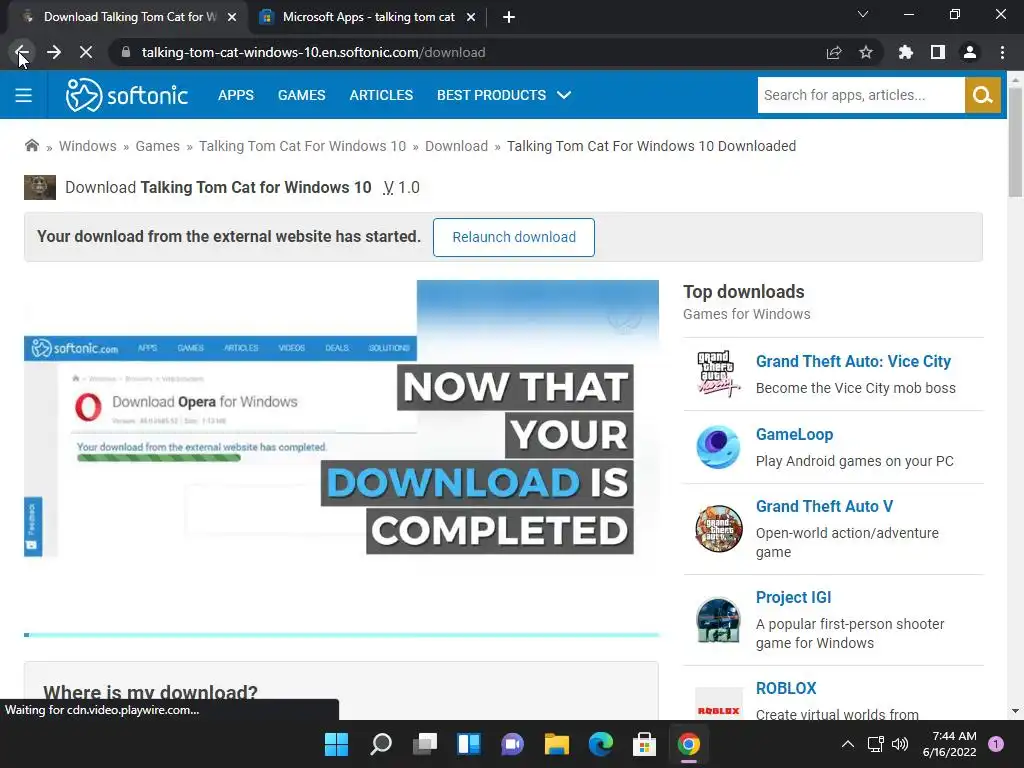The height and width of the screenshot is (768, 1024).
Task: Open Chrome three-dot menu
Action: (x=1002, y=52)
